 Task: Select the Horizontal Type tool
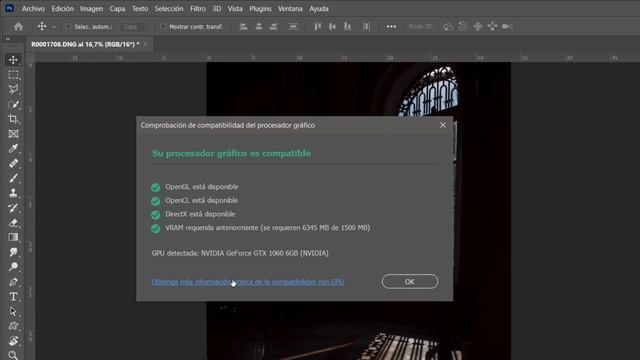(x=13, y=296)
